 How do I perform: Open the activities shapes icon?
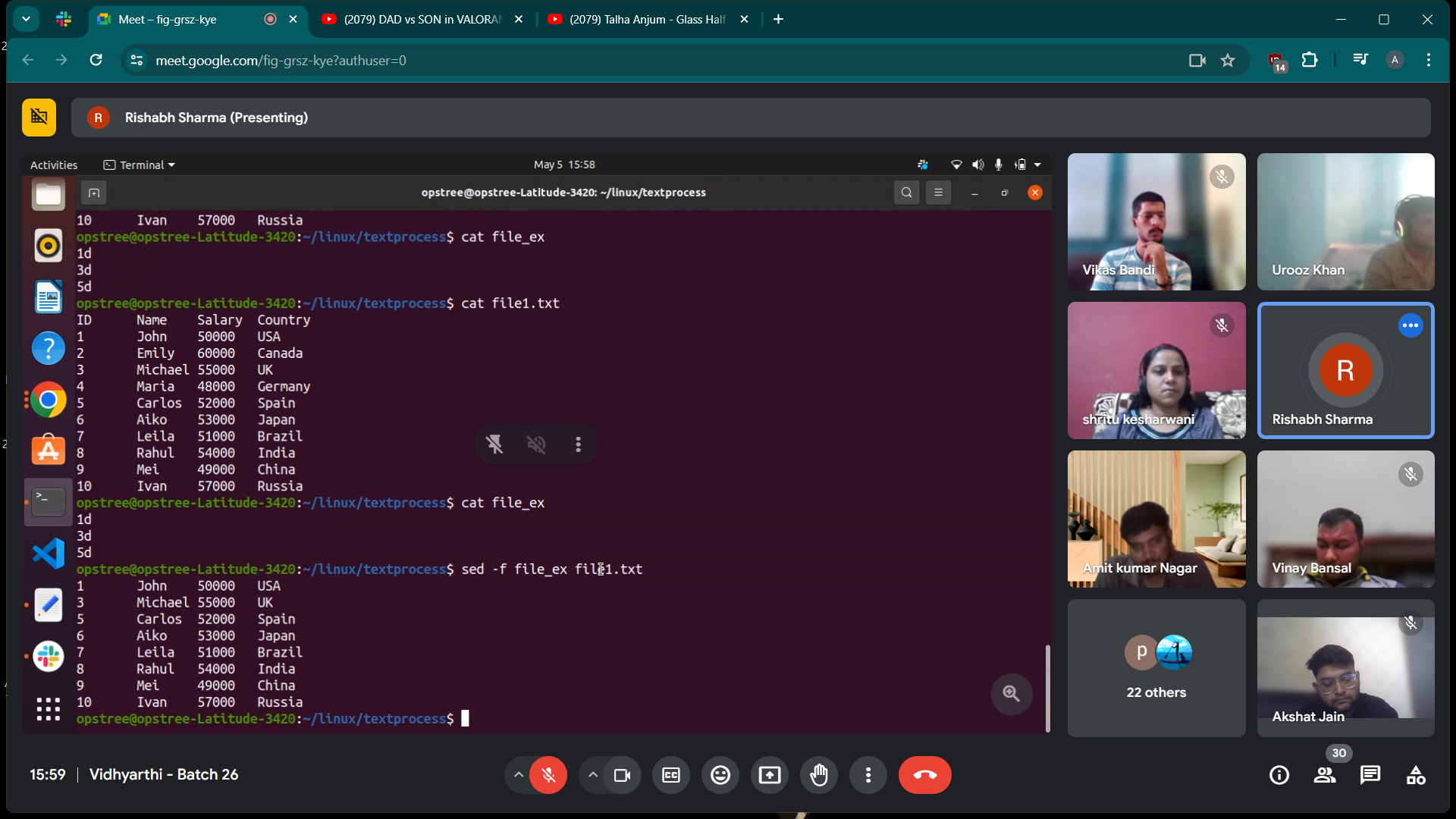[x=1415, y=775]
